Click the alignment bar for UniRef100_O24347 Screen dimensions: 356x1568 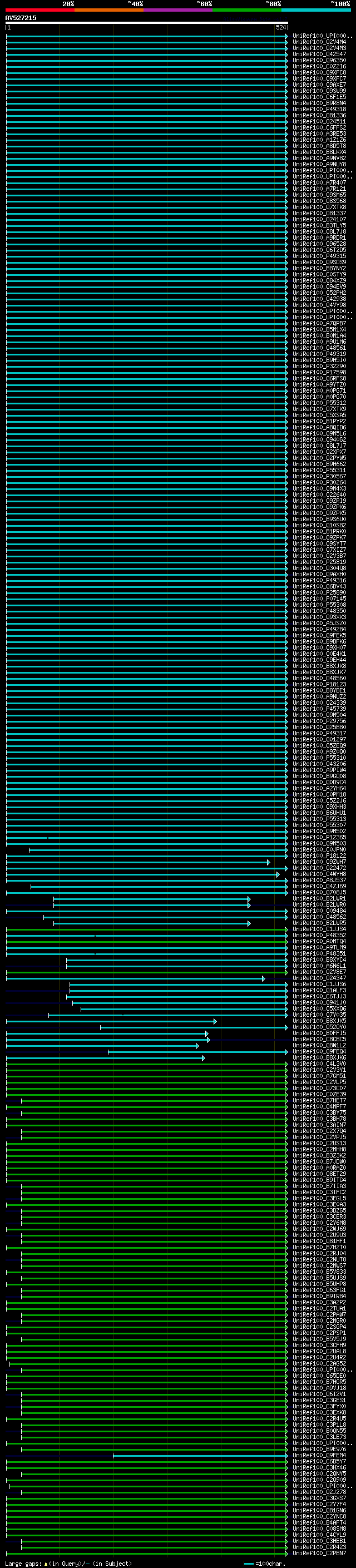click(x=135, y=978)
